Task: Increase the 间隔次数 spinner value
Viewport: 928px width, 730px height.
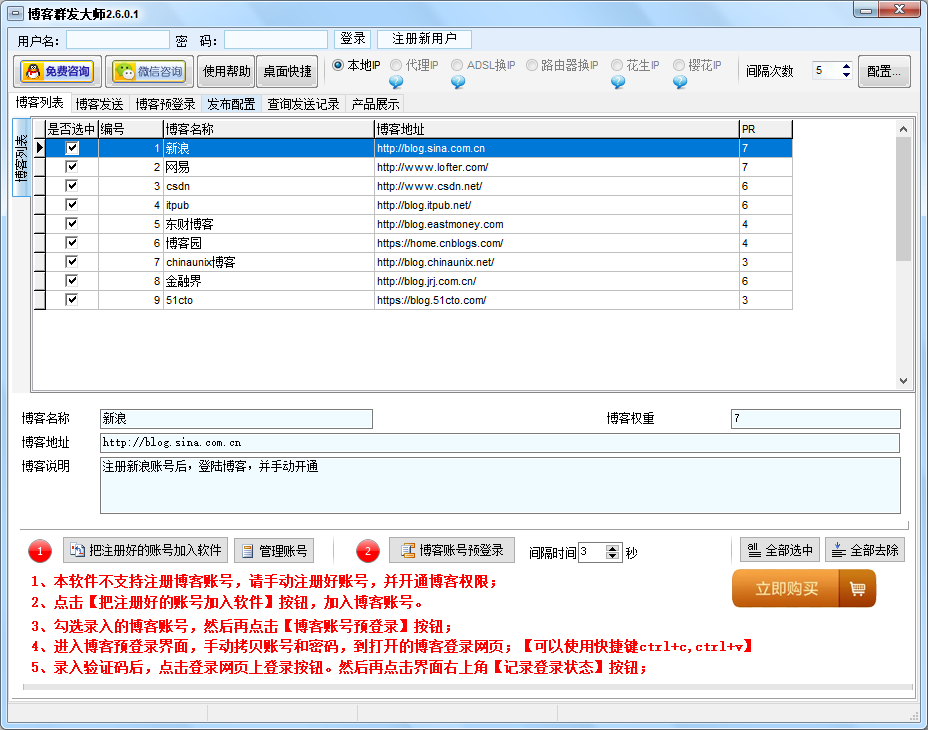Action: tap(846, 66)
